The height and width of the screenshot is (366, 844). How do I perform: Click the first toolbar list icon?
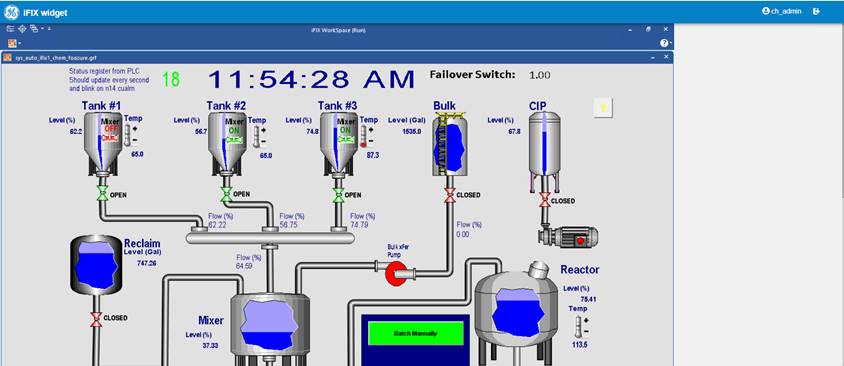10,29
